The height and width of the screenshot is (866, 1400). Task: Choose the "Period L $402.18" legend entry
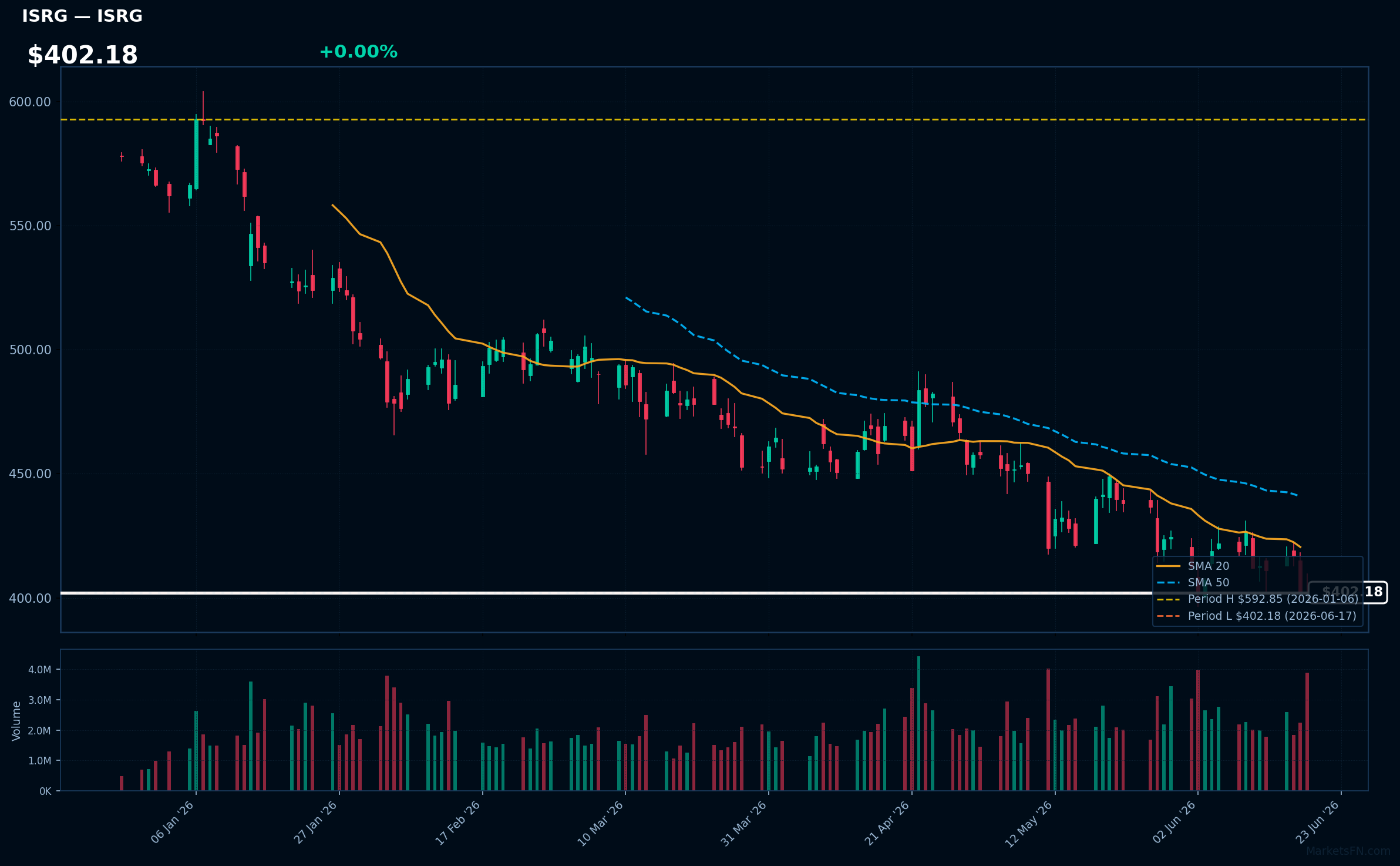point(1257,616)
